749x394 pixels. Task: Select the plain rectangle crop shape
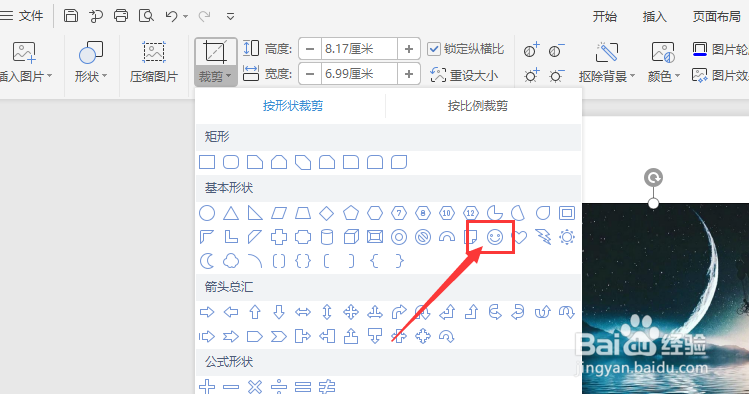[207, 162]
